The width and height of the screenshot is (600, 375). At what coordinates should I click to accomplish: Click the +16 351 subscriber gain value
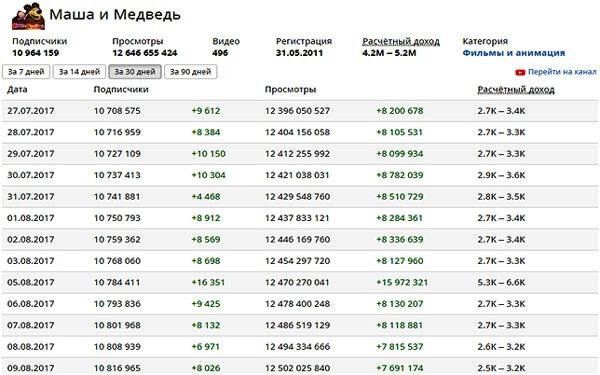tap(208, 282)
